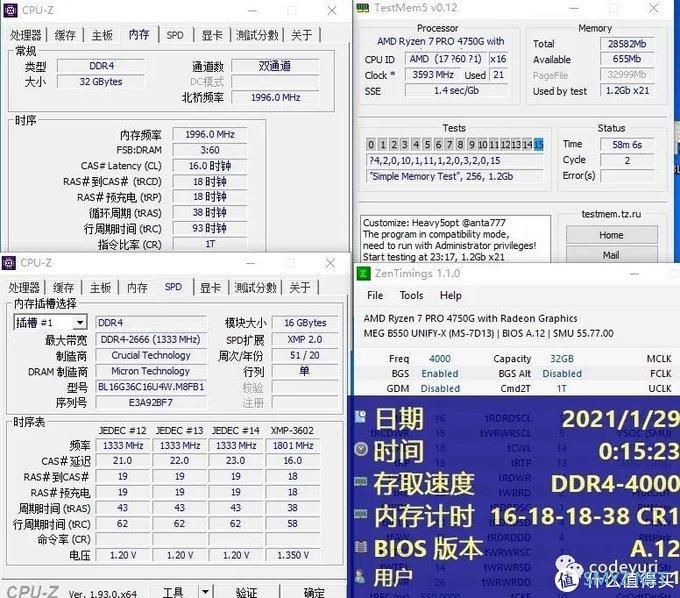The width and height of the screenshot is (680, 598).
Task: Open 主板 tab in CPU-Z SPD window
Action: (101, 288)
